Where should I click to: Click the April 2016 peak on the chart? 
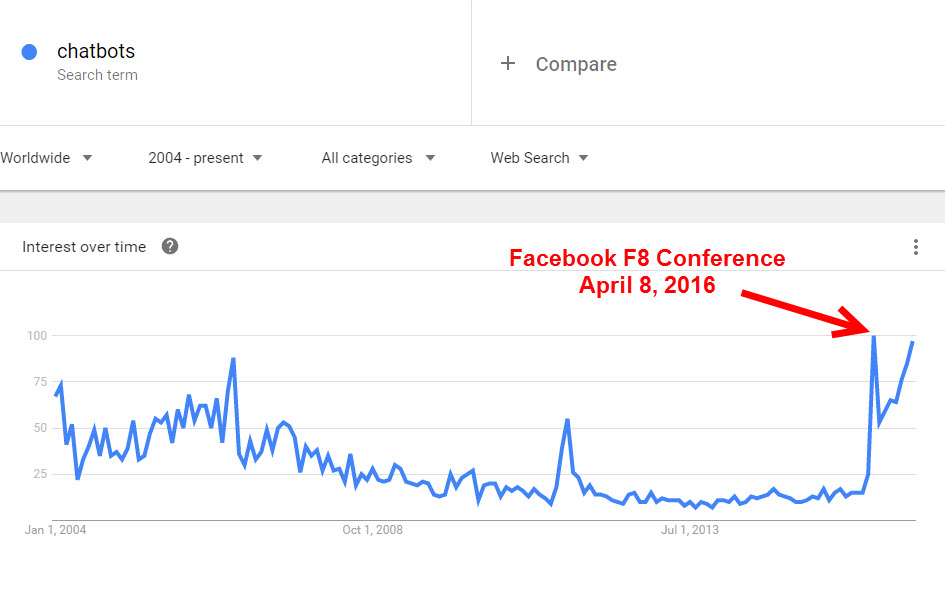point(873,336)
